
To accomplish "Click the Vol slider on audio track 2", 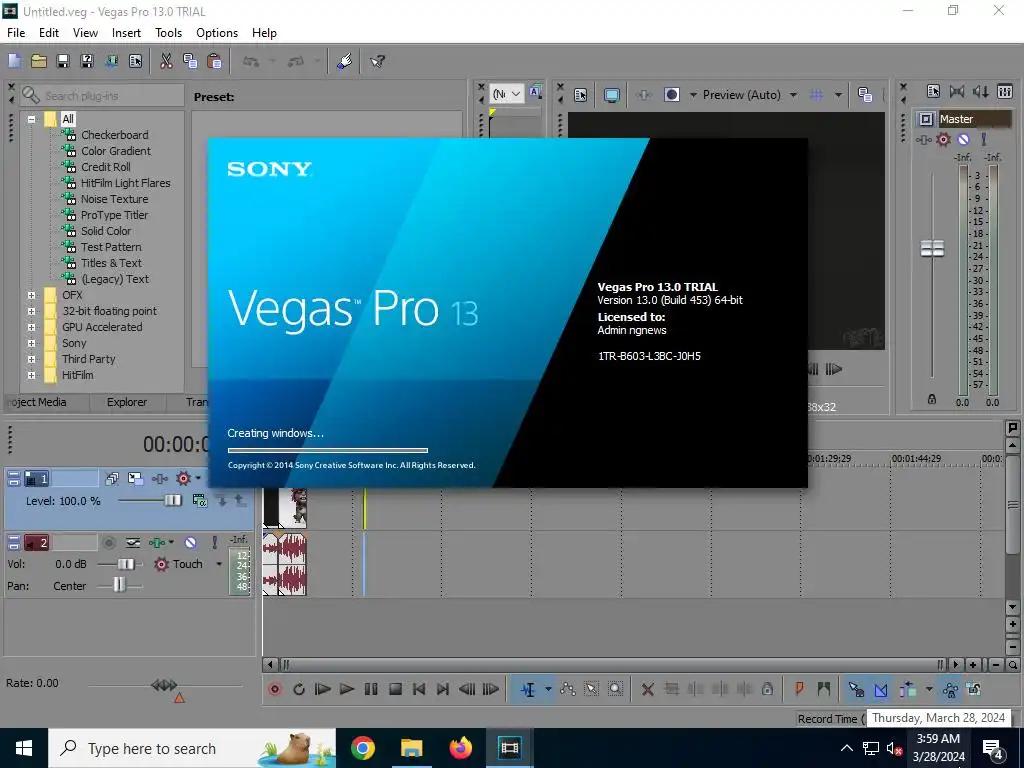I will coord(126,564).
